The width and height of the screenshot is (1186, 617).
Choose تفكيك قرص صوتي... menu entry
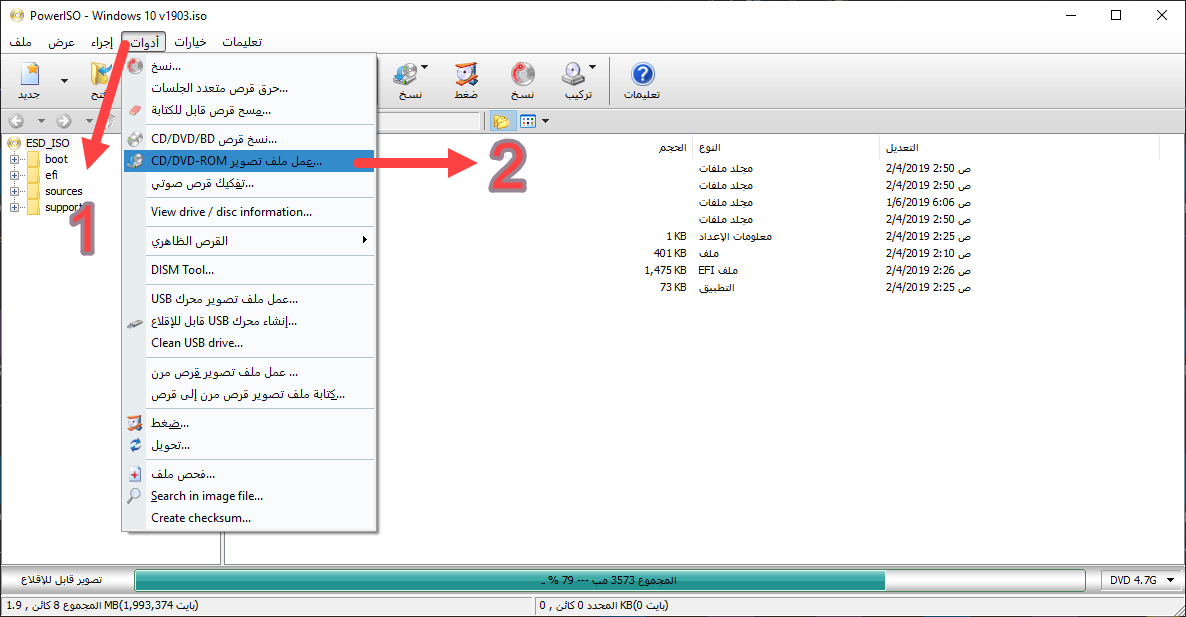tap(250, 183)
